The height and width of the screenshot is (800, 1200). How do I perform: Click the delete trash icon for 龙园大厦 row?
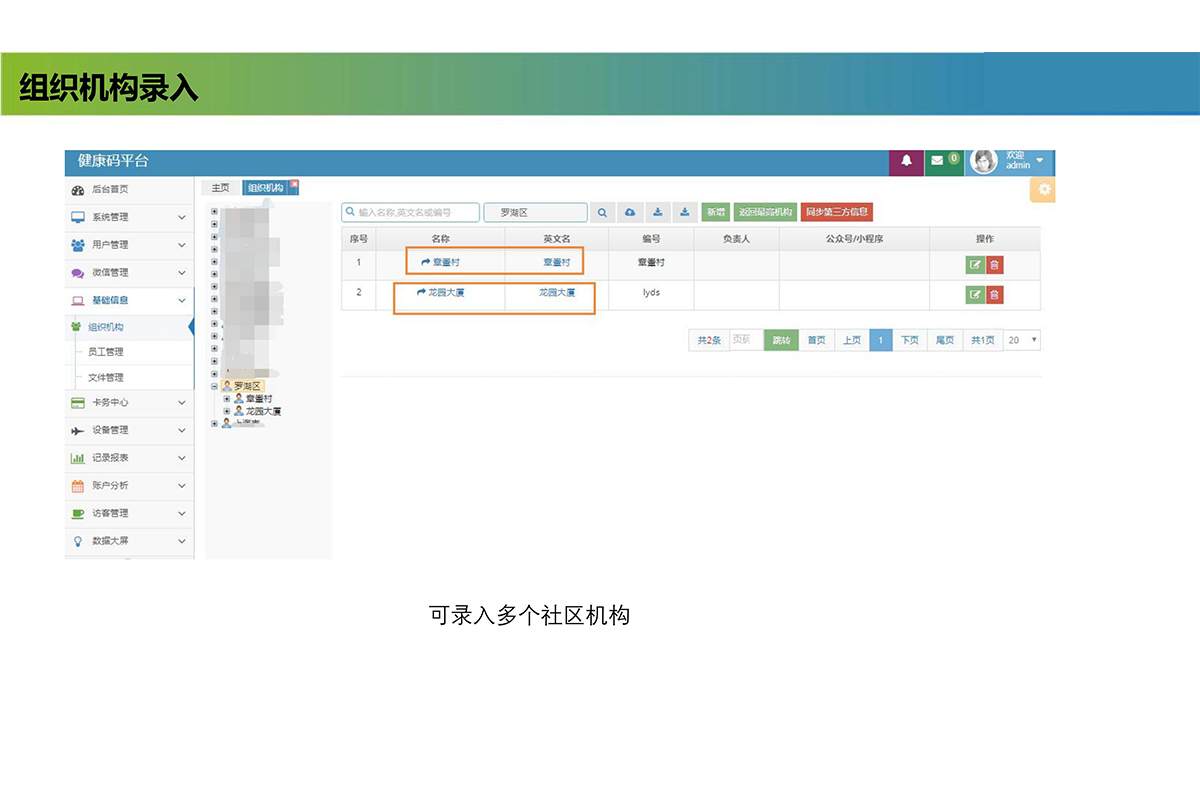coord(994,295)
